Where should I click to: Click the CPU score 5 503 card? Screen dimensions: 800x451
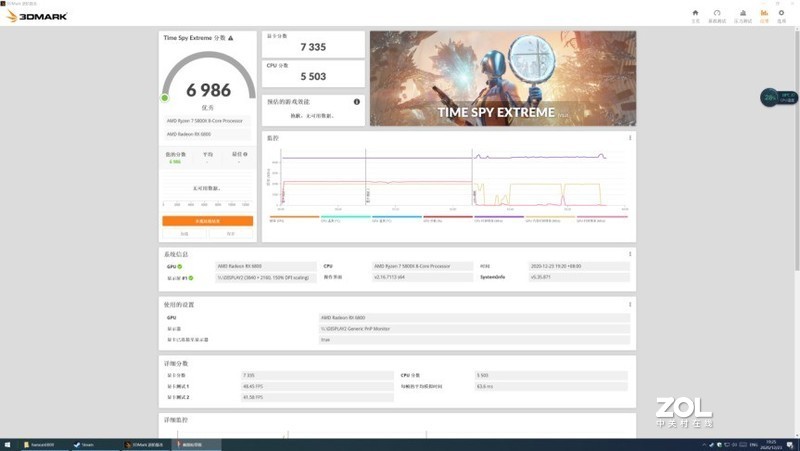(313, 74)
